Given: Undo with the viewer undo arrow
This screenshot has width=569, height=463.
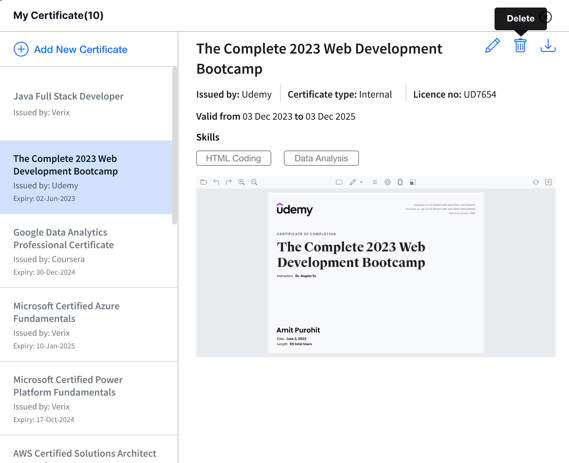Looking at the screenshot, I should [216, 182].
